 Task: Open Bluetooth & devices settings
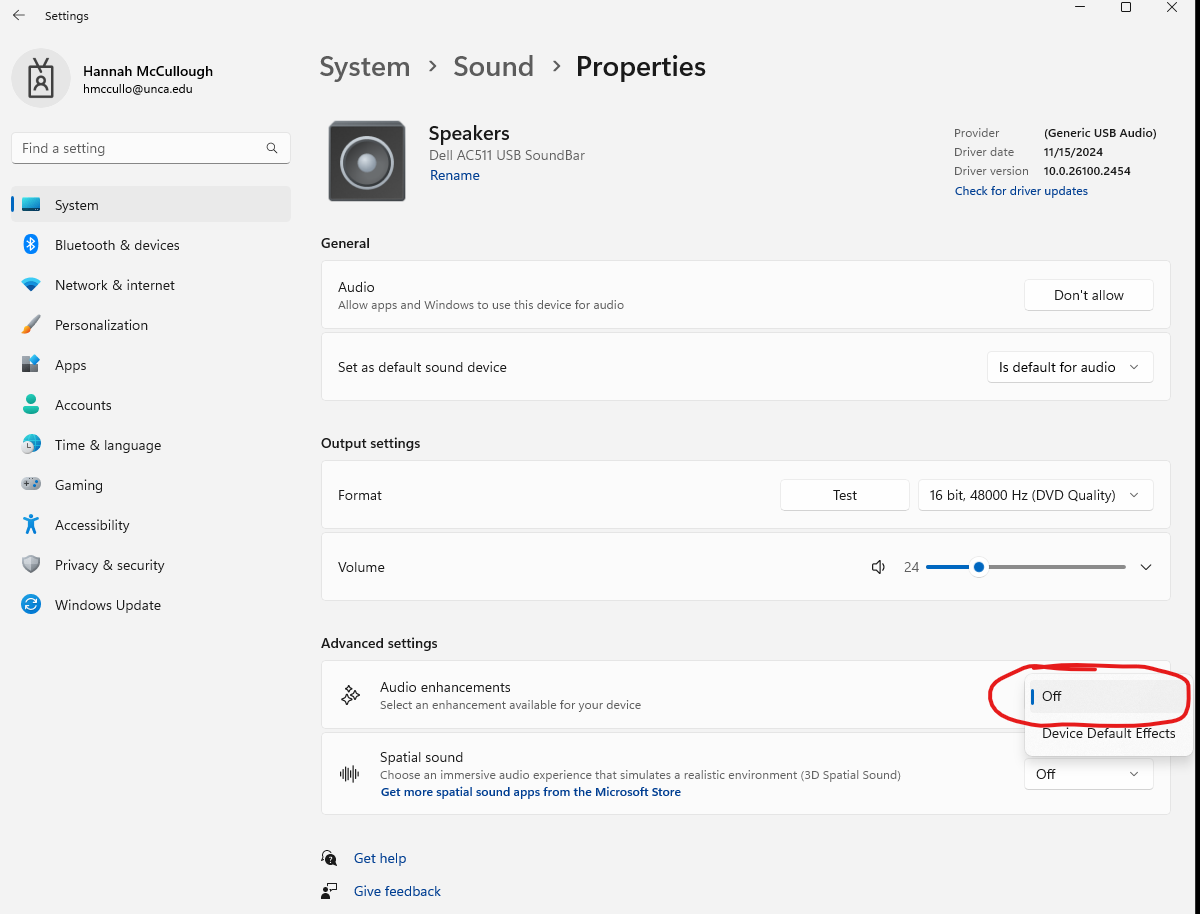coord(117,244)
